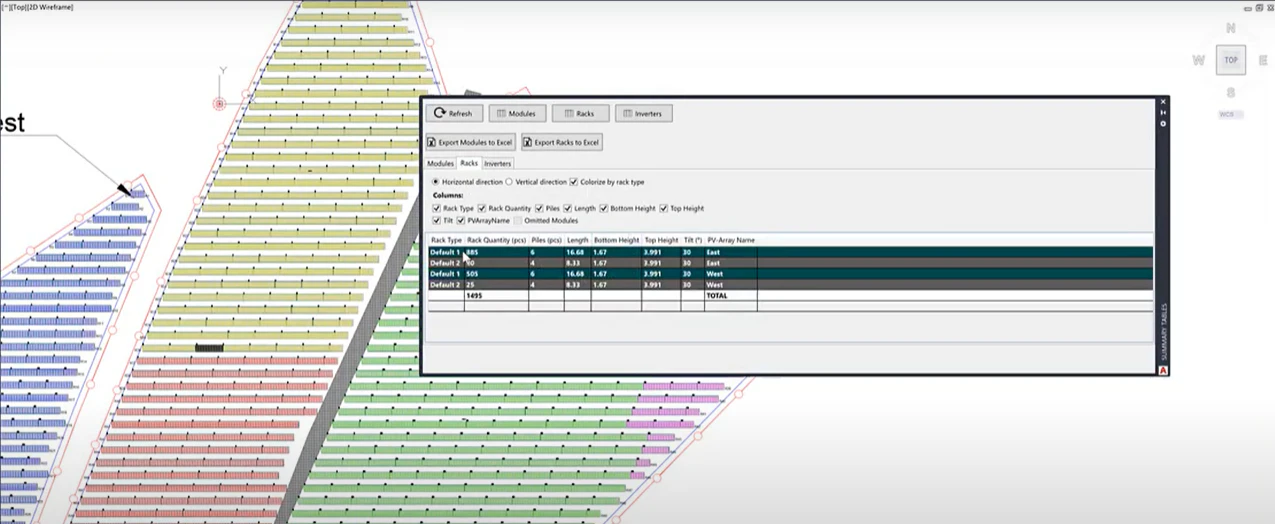1275x524 pixels.
Task: Click the TOTAL cell in the table
Action: coord(731,296)
